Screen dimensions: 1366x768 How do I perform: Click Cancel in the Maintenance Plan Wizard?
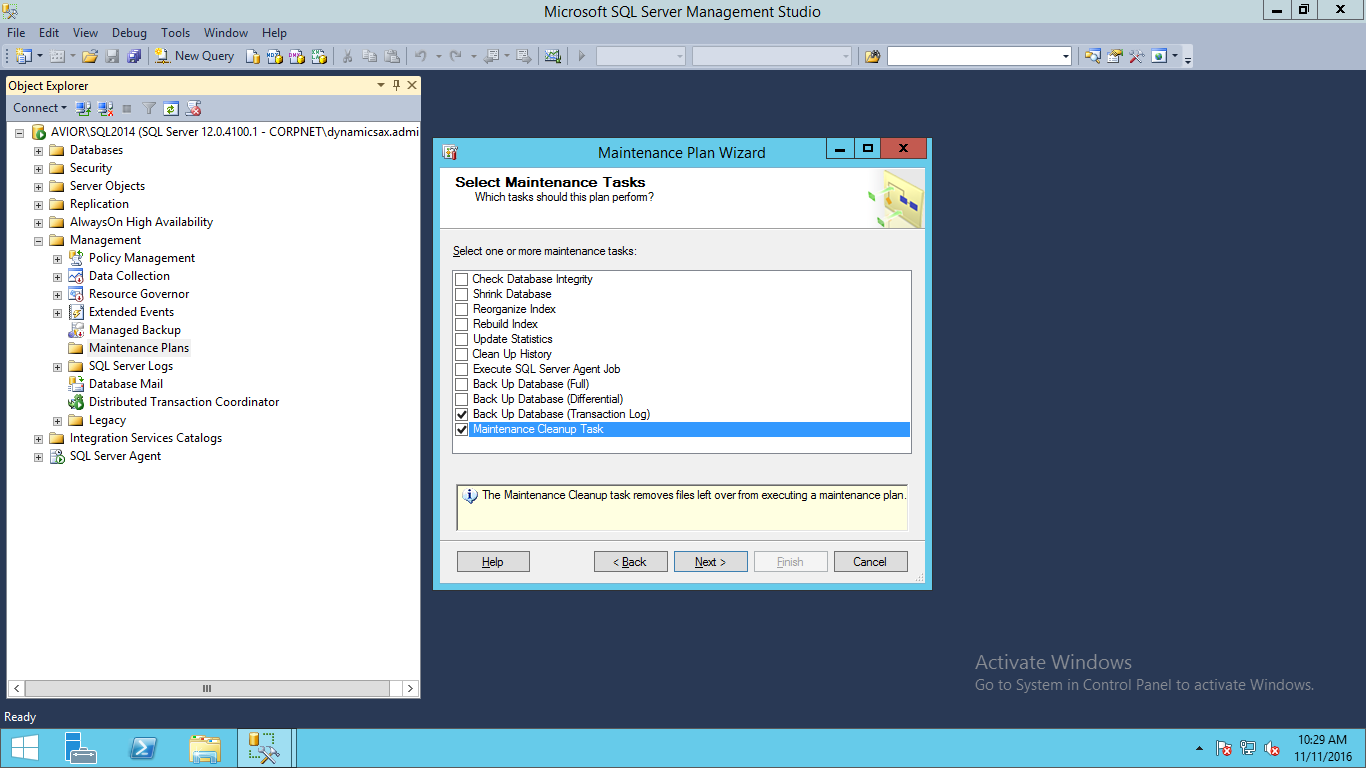click(870, 562)
